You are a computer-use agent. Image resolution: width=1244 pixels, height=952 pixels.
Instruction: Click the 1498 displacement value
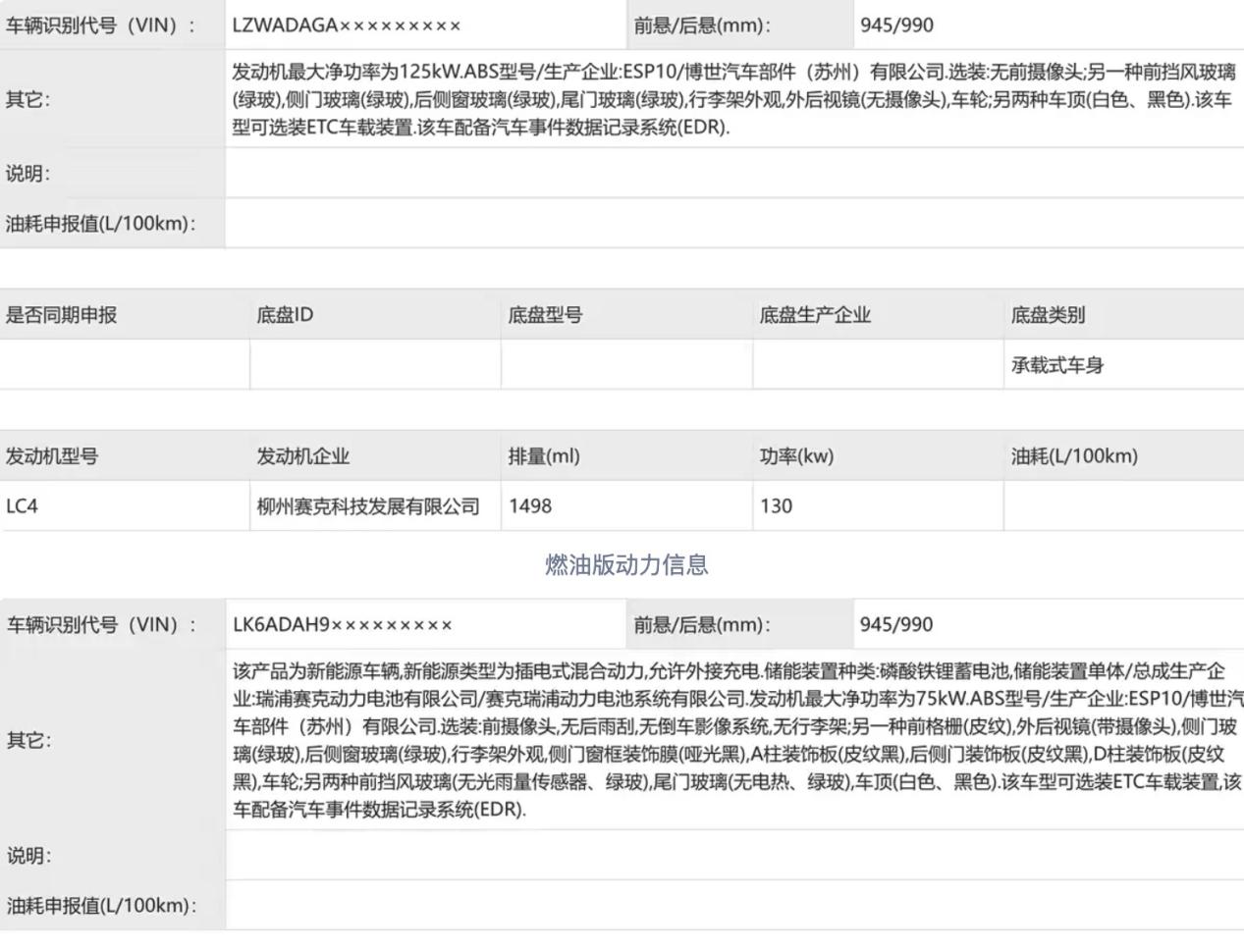coord(530,506)
